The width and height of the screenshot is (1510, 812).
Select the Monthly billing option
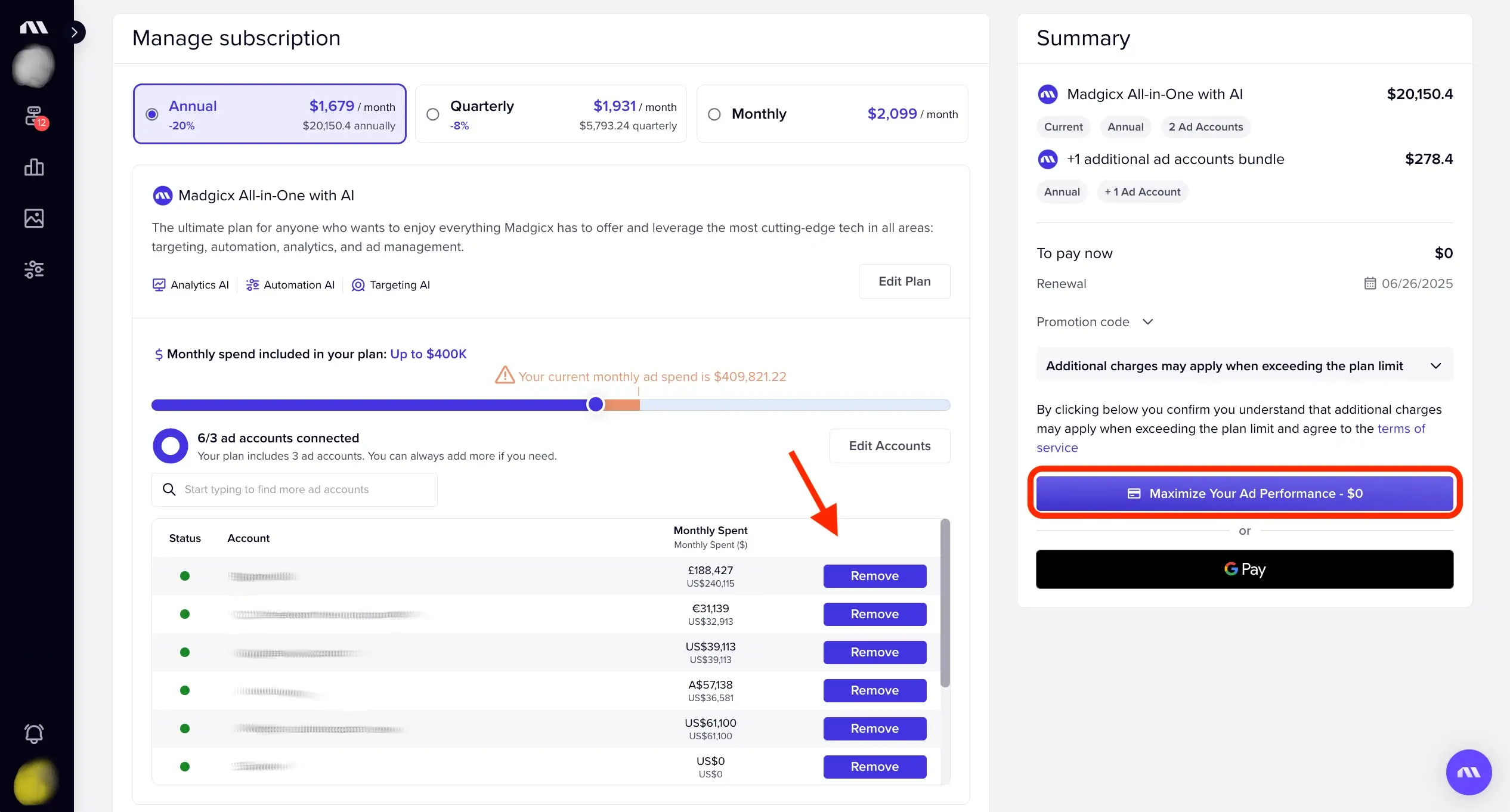832,114
